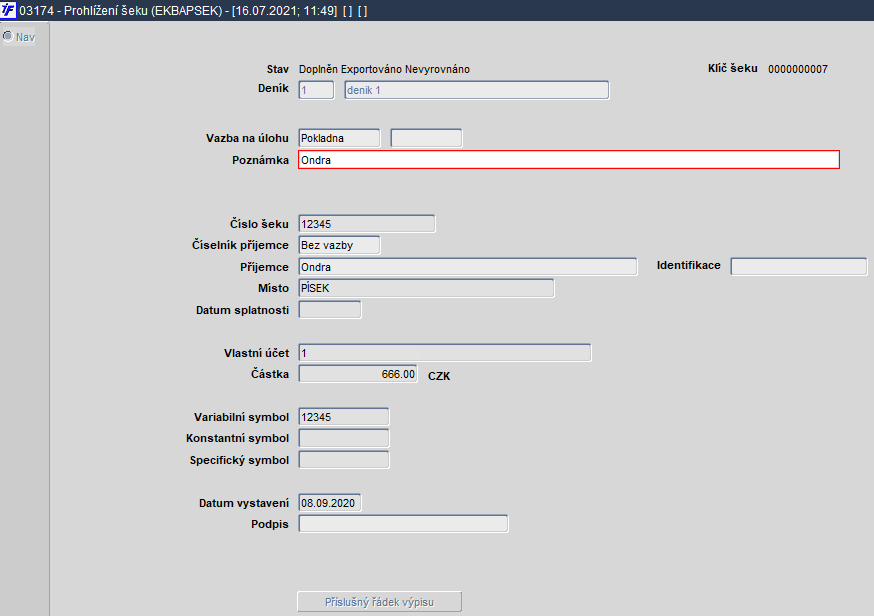The image size is (874, 616).
Task: Click the empty field next to Pokladna
Action: (x=426, y=138)
